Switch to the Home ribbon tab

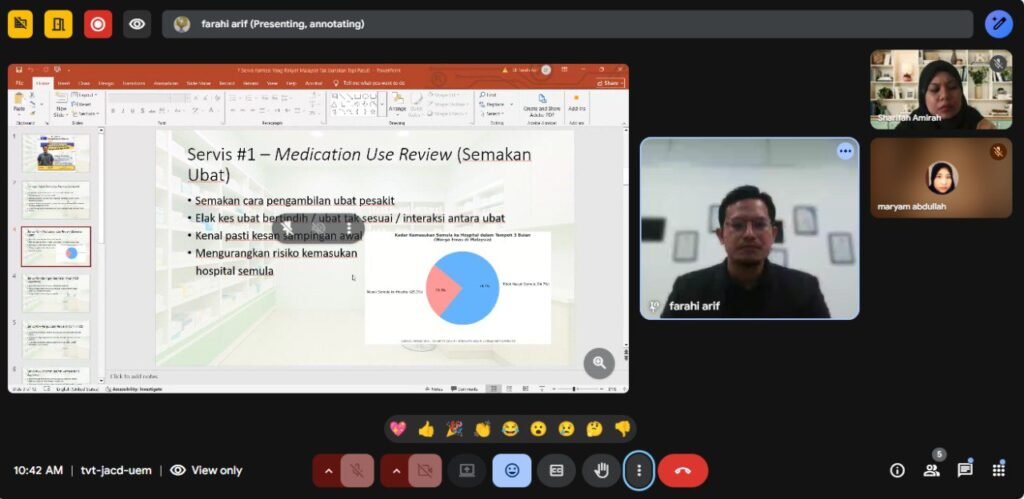[42, 83]
